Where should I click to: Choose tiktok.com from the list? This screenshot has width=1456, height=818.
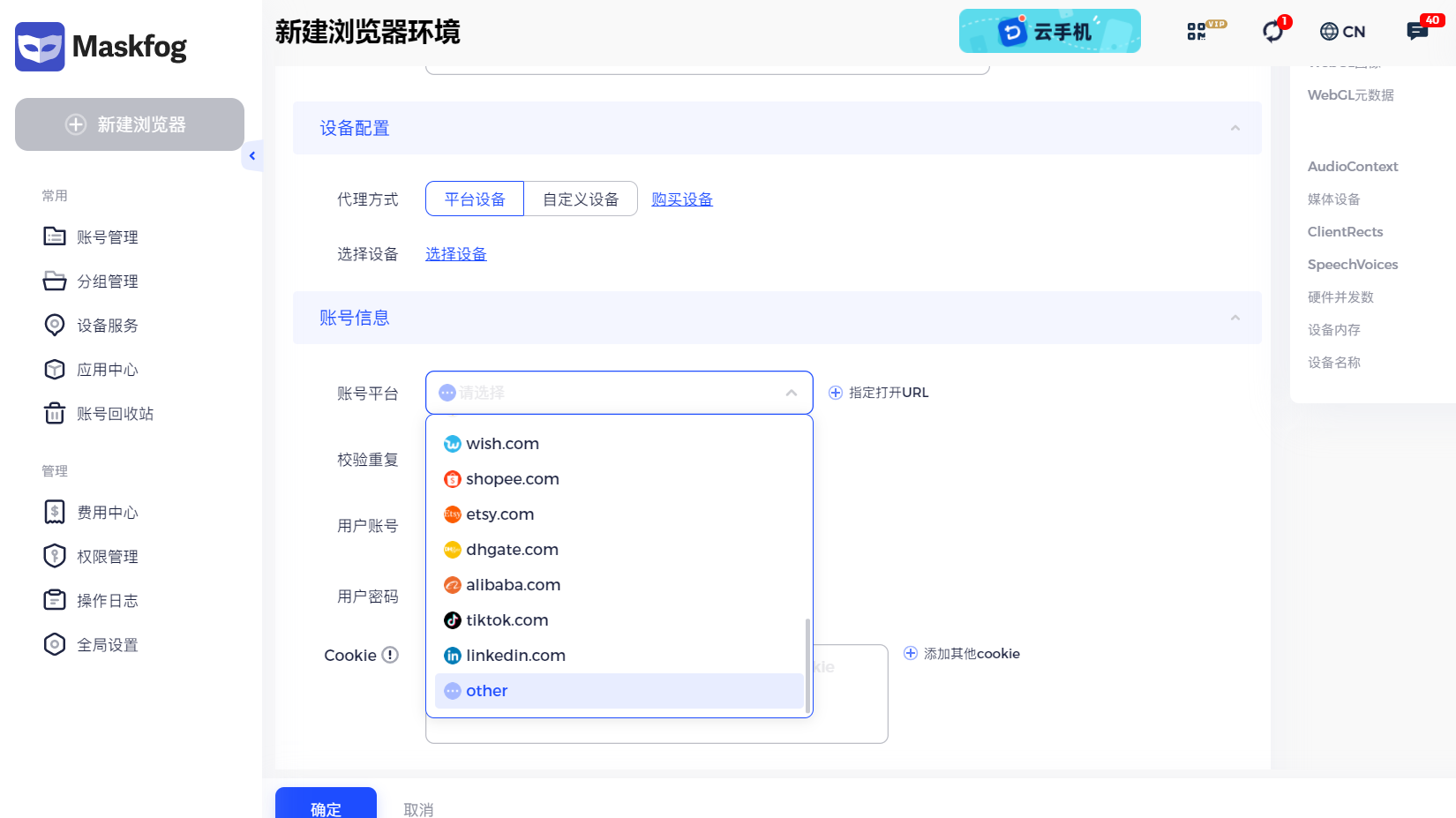click(619, 620)
